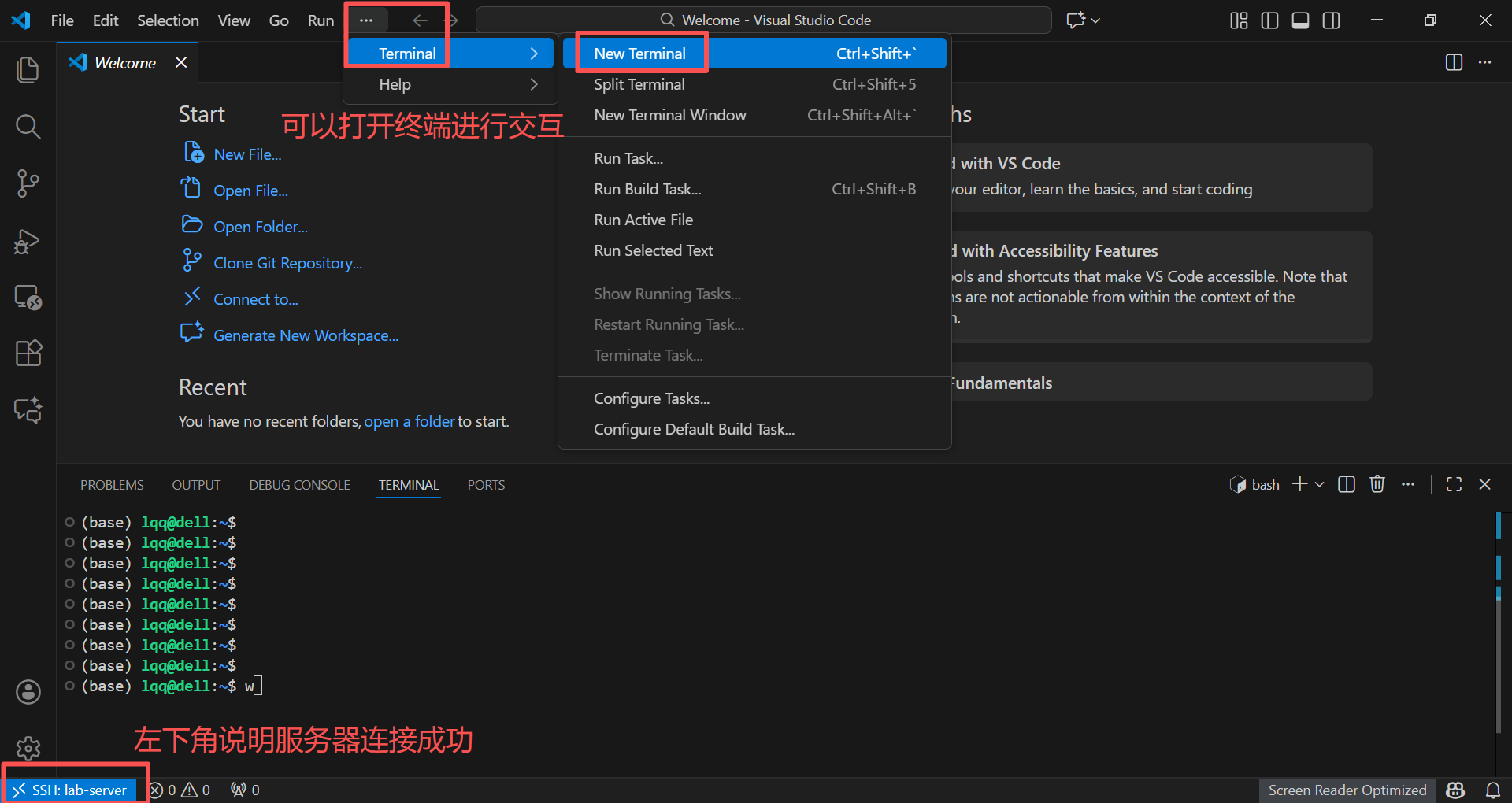Open Copilot chat icon in title bar

1076,20
